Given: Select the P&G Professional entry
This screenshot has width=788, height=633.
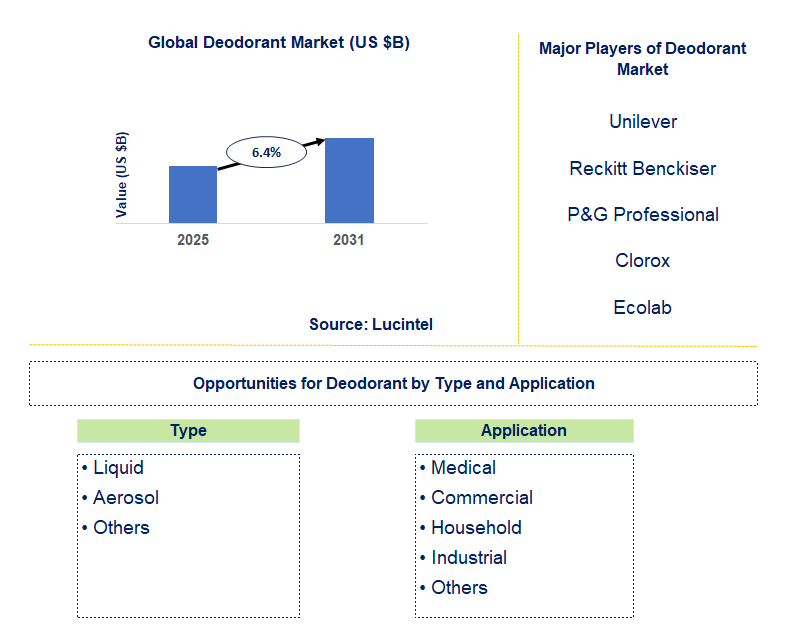Looking at the screenshot, I should coord(643,215).
